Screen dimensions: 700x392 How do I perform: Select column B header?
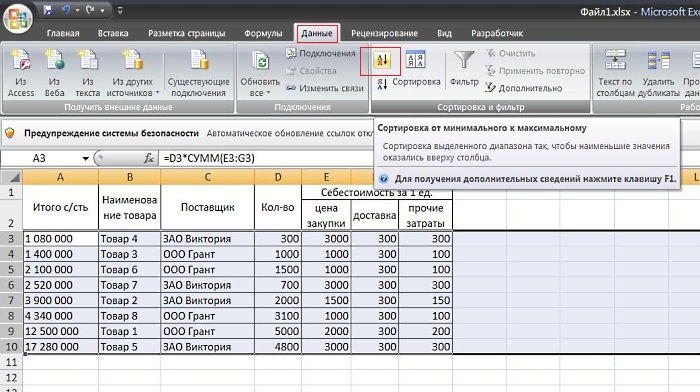[x=129, y=177]
